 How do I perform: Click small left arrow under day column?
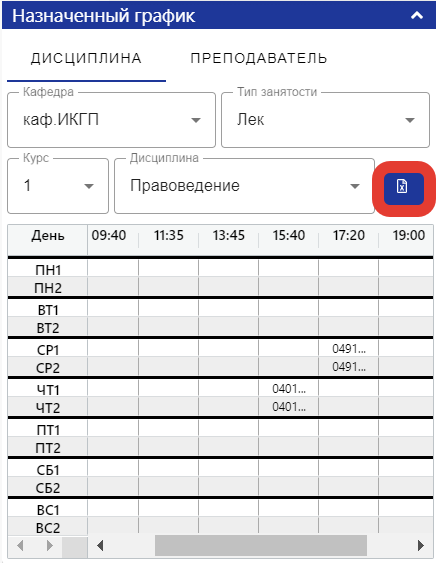[x=20, y=546]
